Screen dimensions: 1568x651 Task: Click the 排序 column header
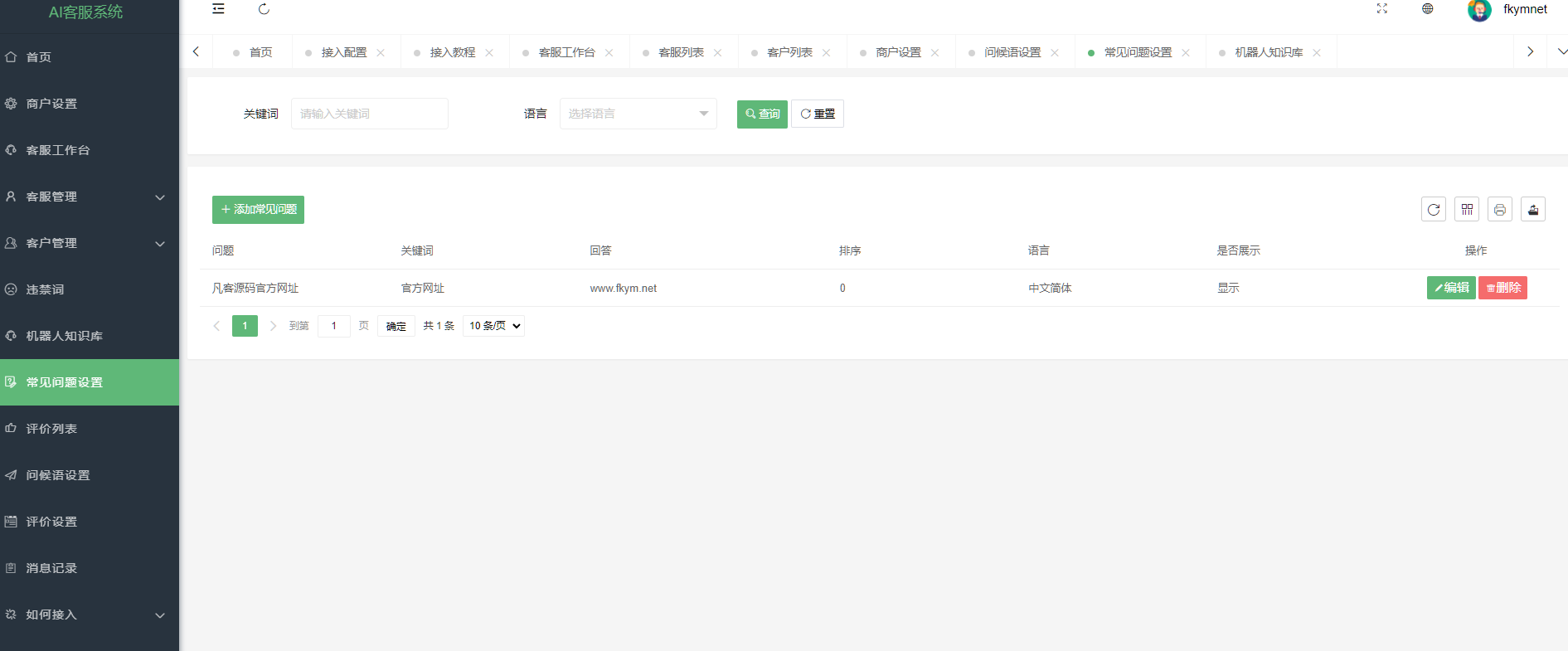point(850,250)
